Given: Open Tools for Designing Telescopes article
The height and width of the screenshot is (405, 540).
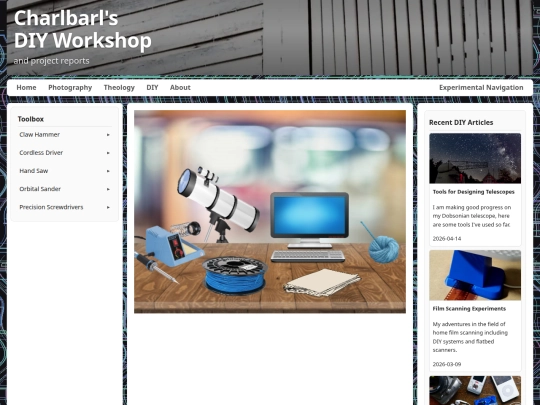Looking at the screenshot, I should coord(474,192).
